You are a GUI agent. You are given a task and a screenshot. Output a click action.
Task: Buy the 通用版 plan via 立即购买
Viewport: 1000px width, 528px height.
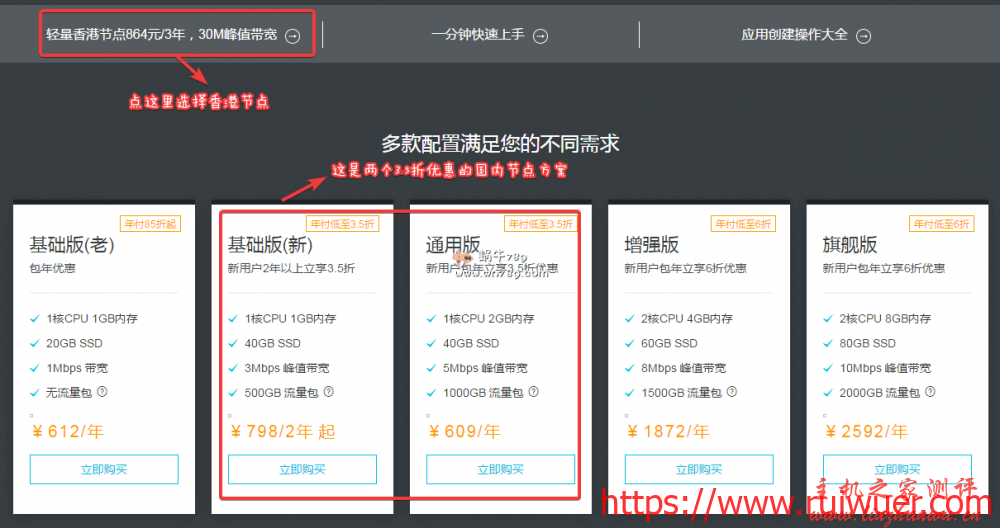[500, 469]
